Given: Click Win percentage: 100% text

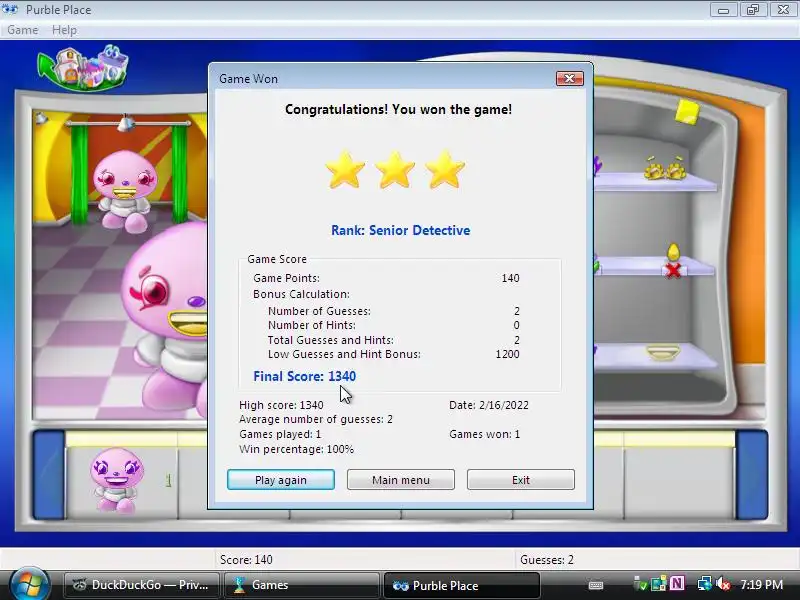Looking at the screenshot, I should [x=296, y=449].
